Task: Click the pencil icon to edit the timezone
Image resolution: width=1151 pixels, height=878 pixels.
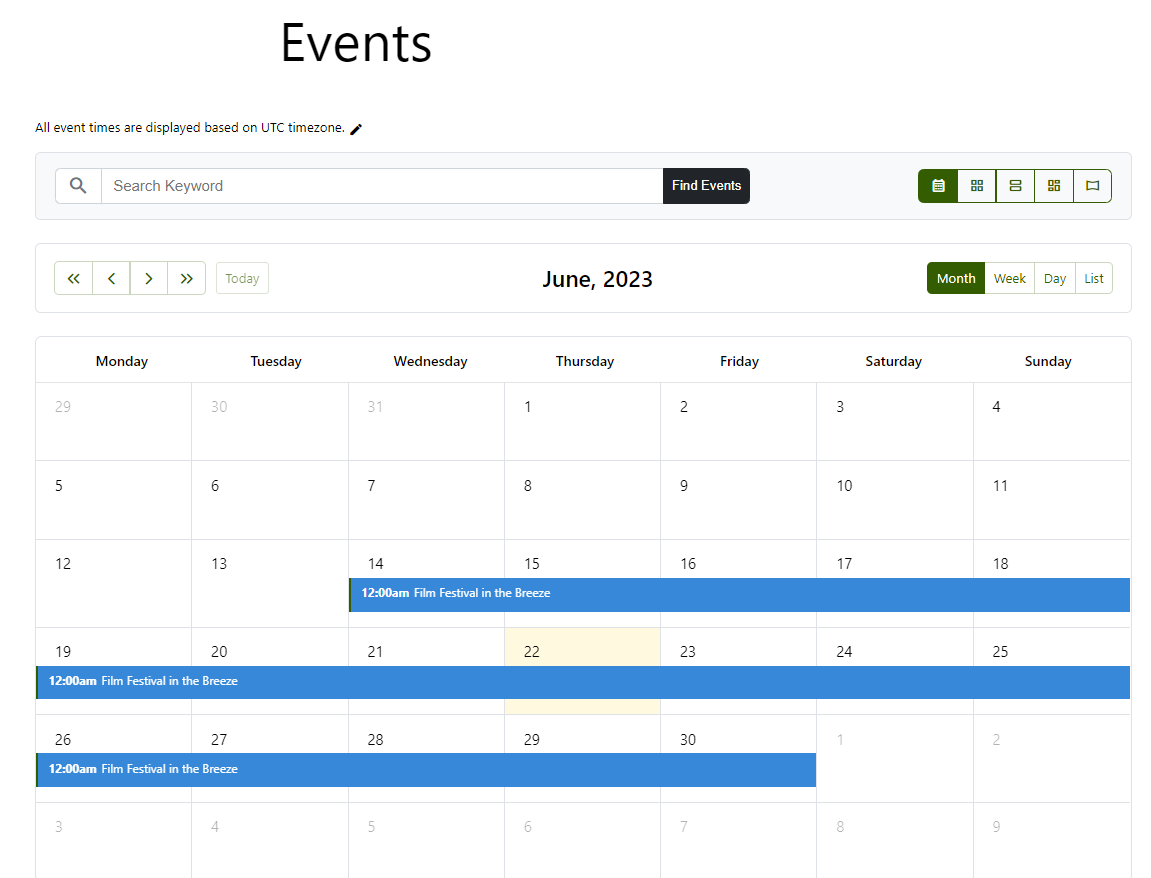Action: (356, 128)
